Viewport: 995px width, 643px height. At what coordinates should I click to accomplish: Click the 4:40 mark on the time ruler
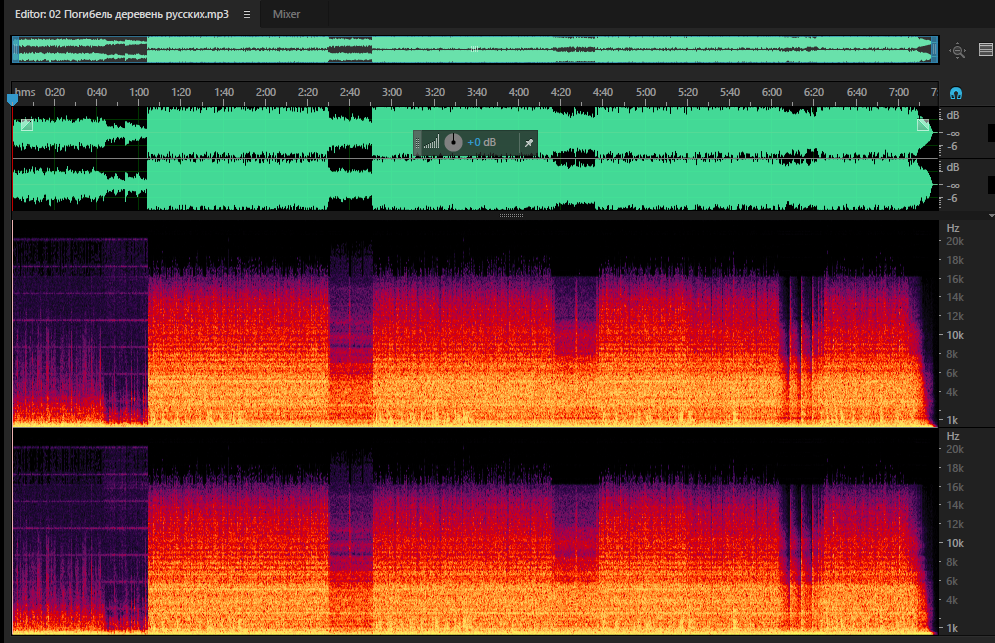point(603,92)
